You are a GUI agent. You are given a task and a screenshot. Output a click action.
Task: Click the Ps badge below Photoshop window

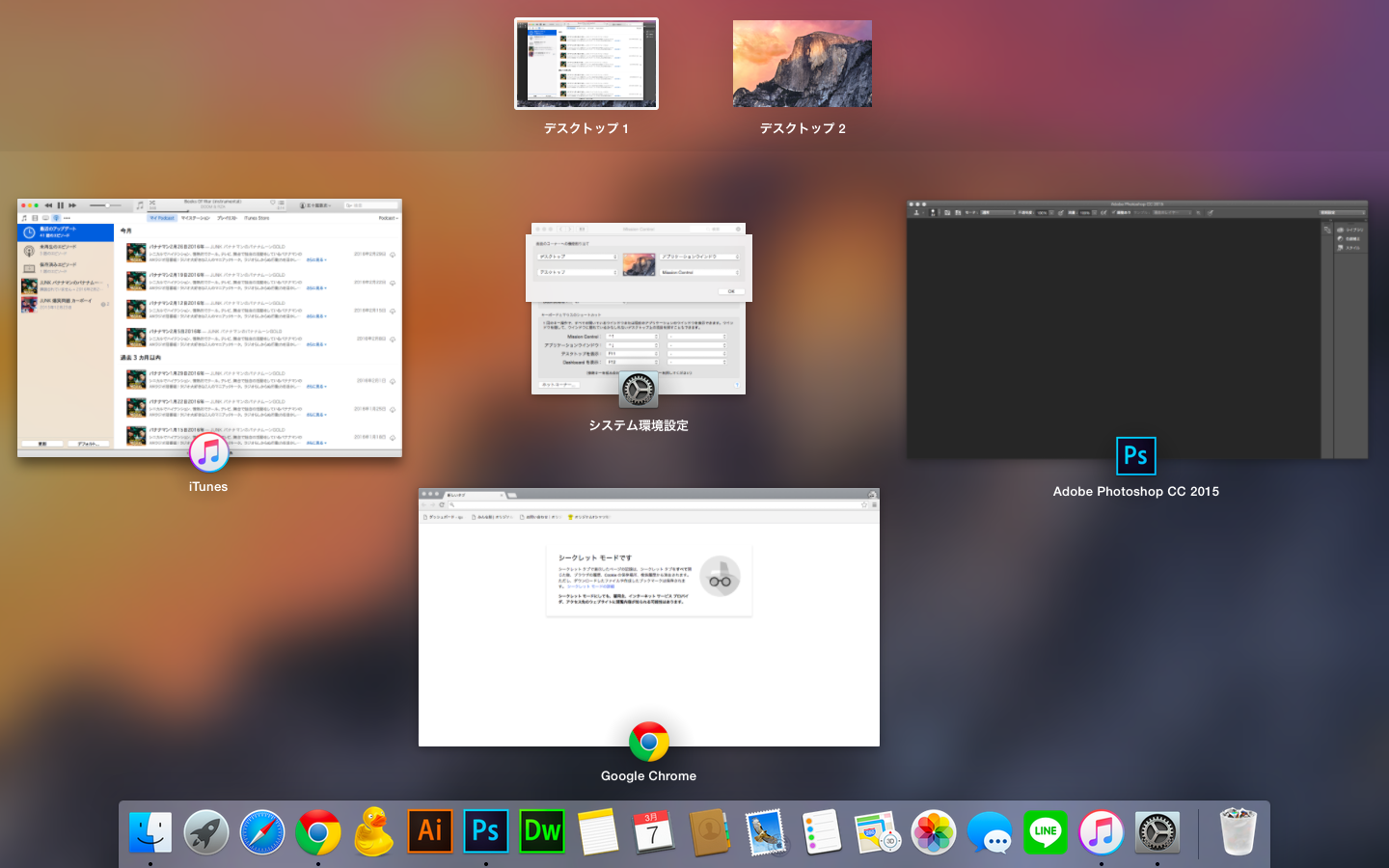(x=1136, y=456)
